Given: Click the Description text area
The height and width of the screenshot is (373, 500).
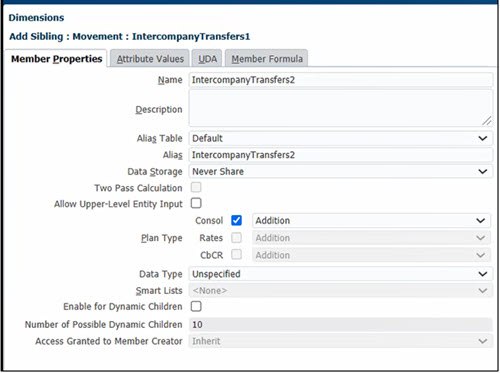Looking at the screenshot, I should click(341, 108).
